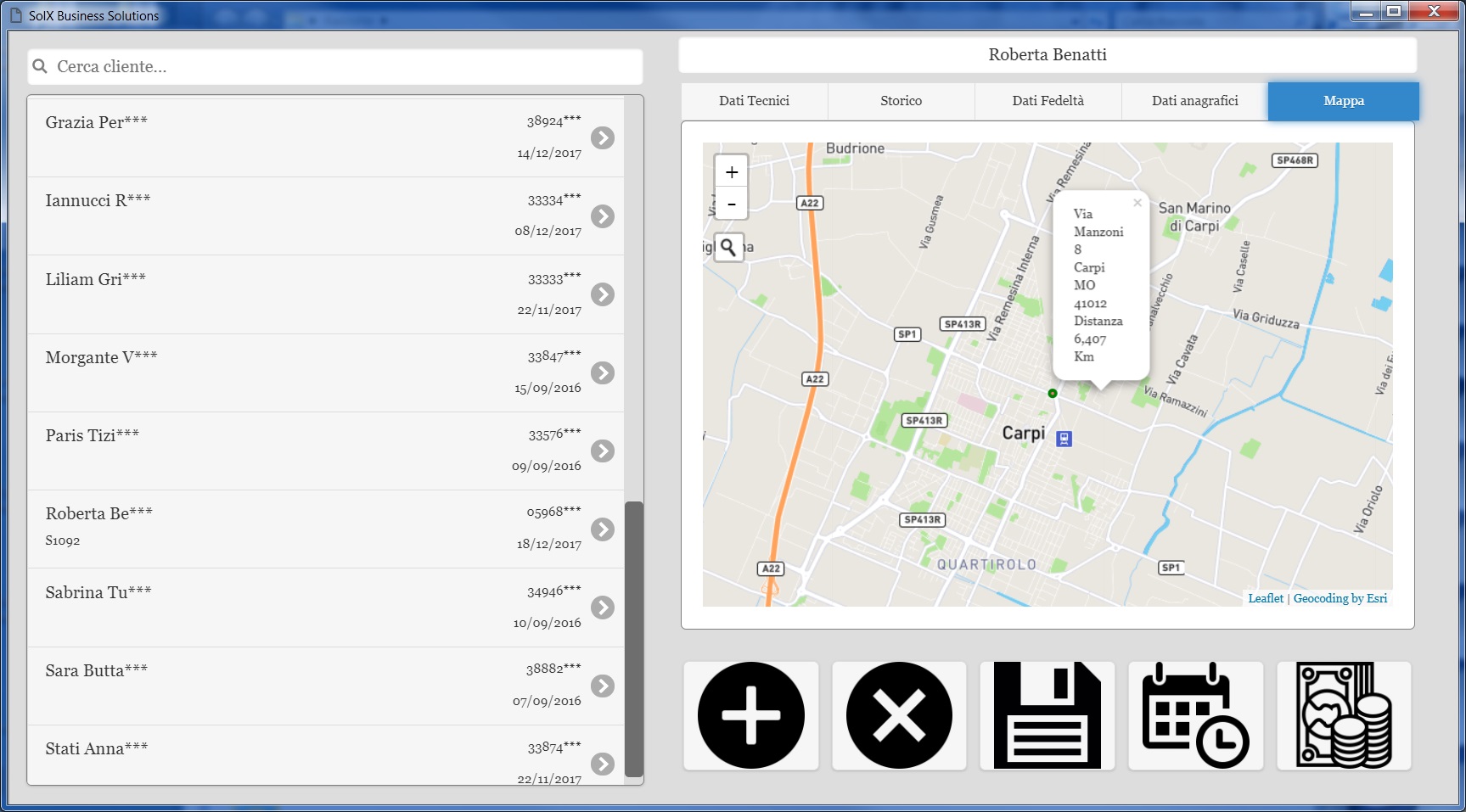Open arrow next to Liliam Gri***
Screen dimensions: 1466x812
tap(603, 294)
